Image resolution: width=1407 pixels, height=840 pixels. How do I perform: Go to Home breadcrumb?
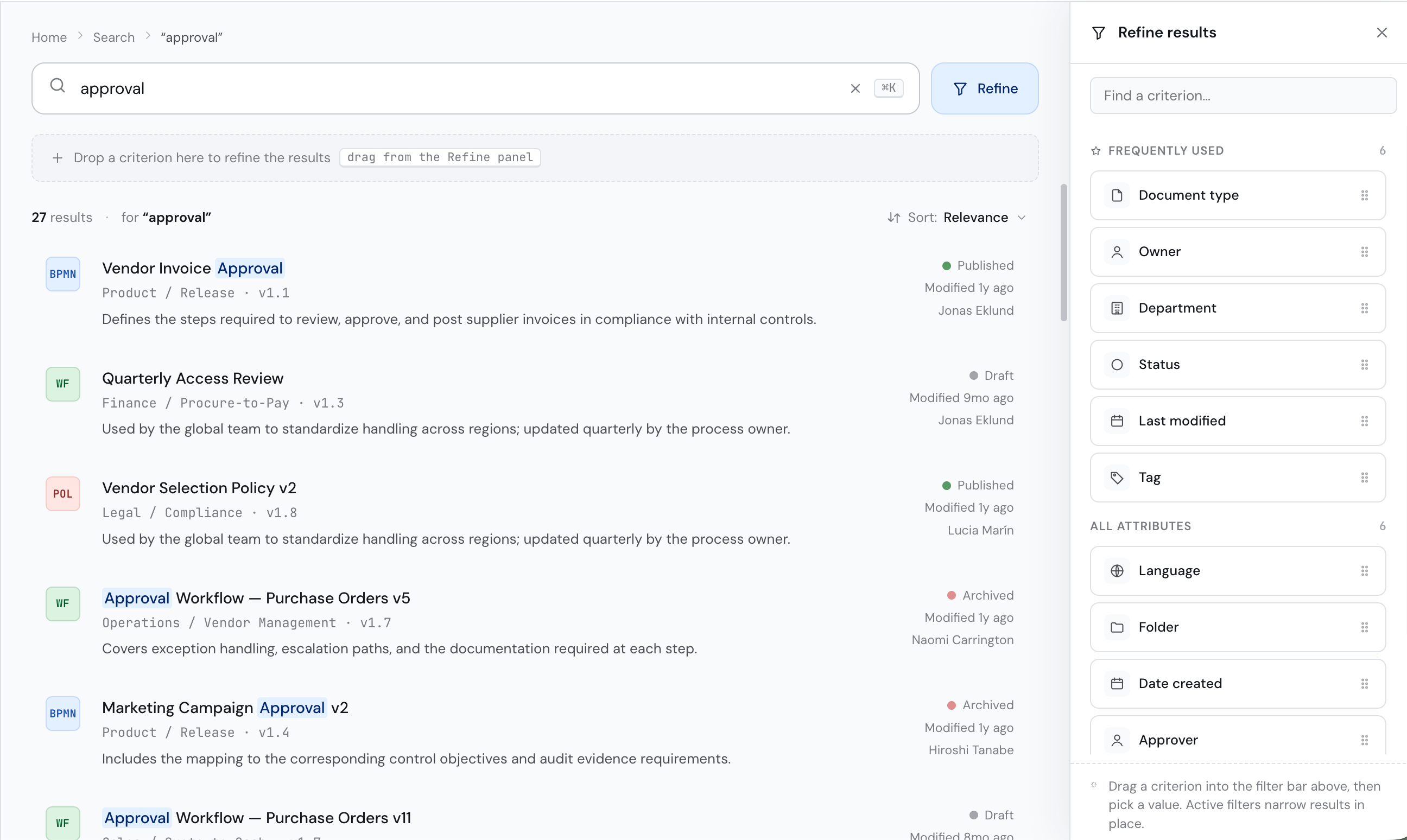(x=49, y=37)
